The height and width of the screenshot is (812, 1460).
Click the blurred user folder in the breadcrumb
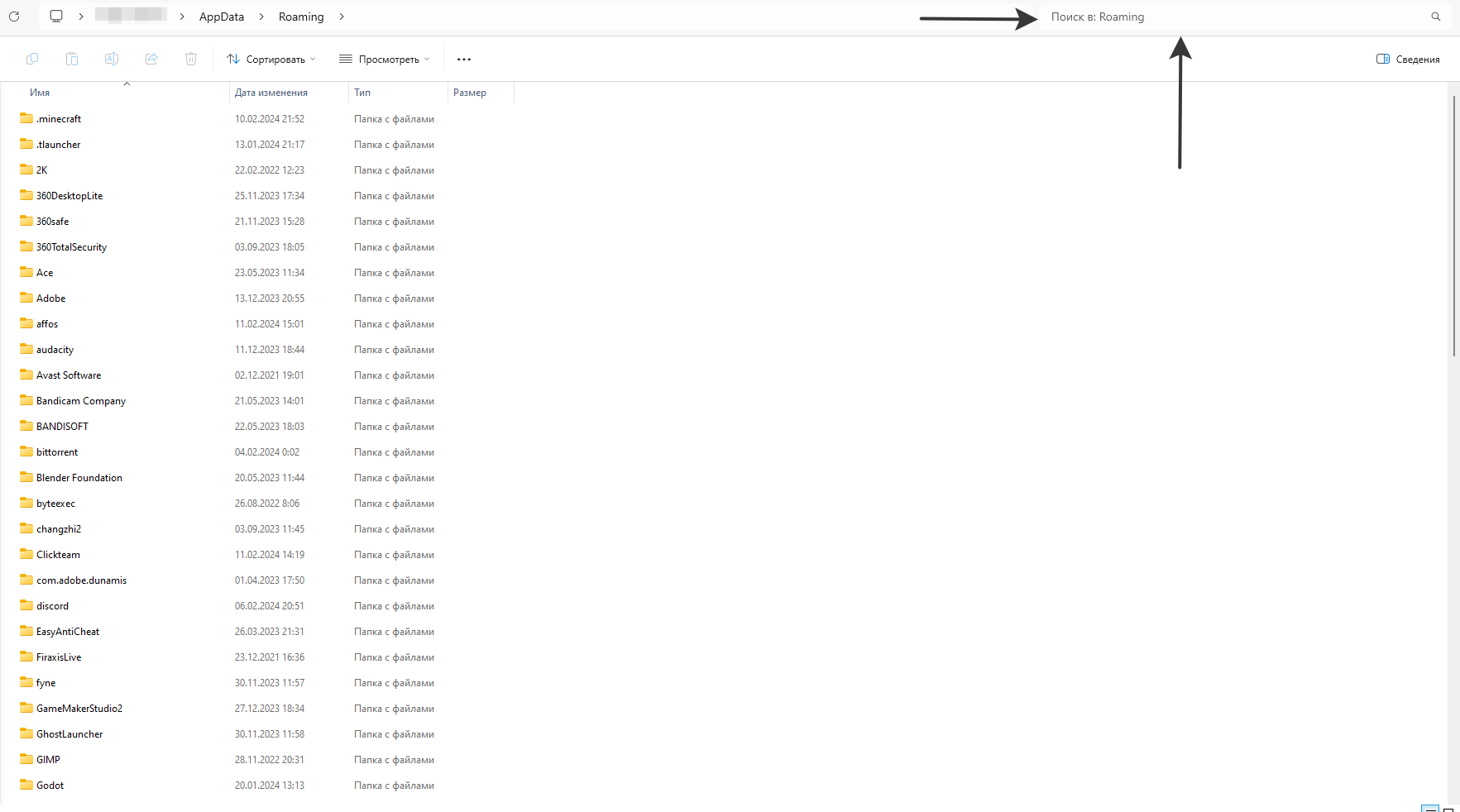pyautogui.click(x=131, y=15)
